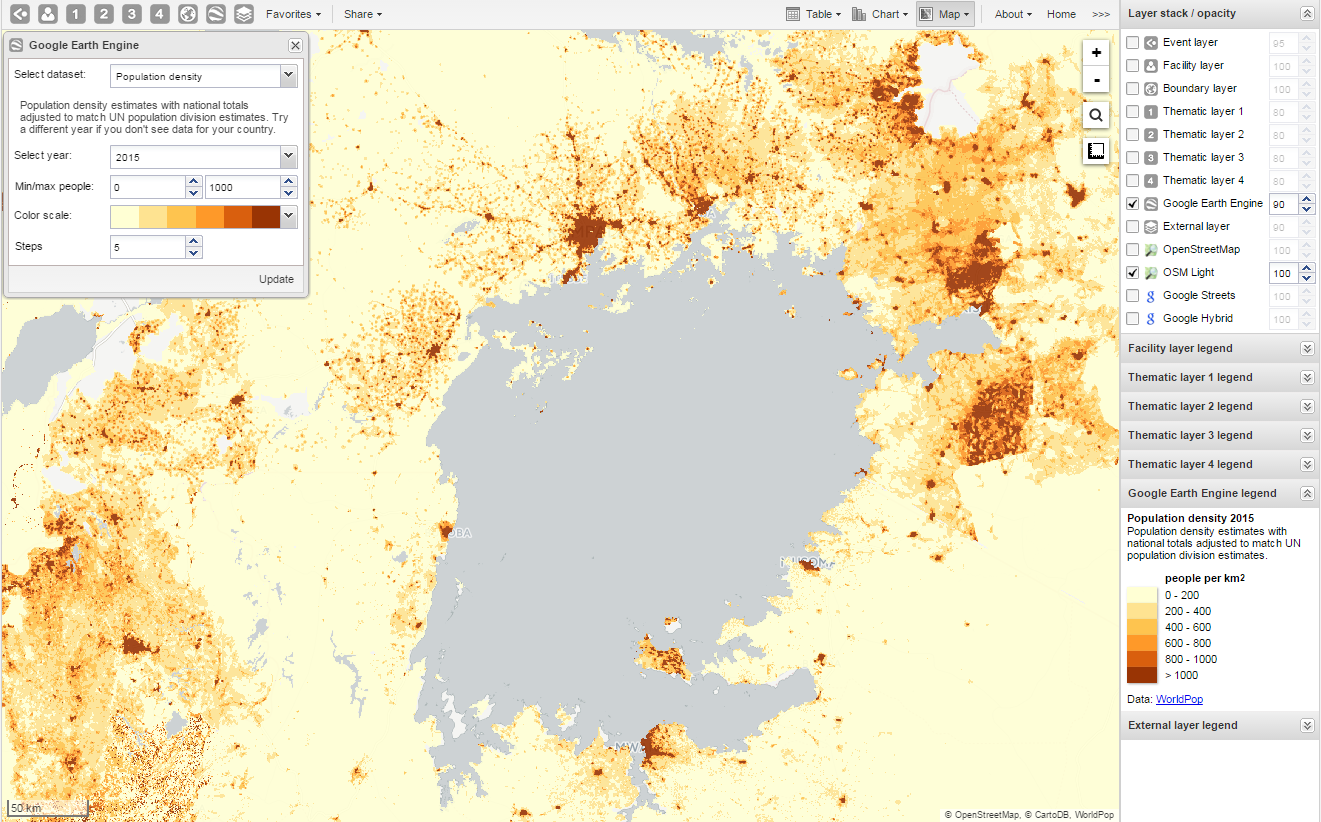
Task: Click the external layer stack icon
Action: click(x=243, y=14)
